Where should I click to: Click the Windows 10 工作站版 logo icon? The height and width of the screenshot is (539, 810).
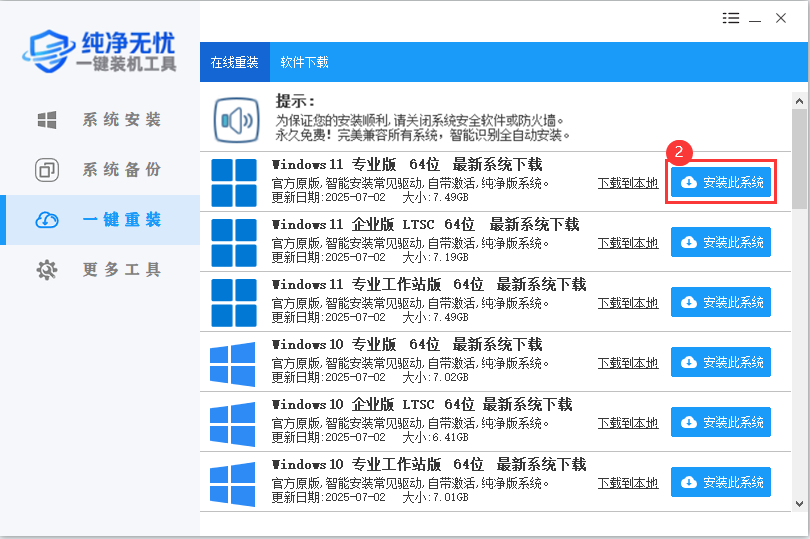point(234,483)
